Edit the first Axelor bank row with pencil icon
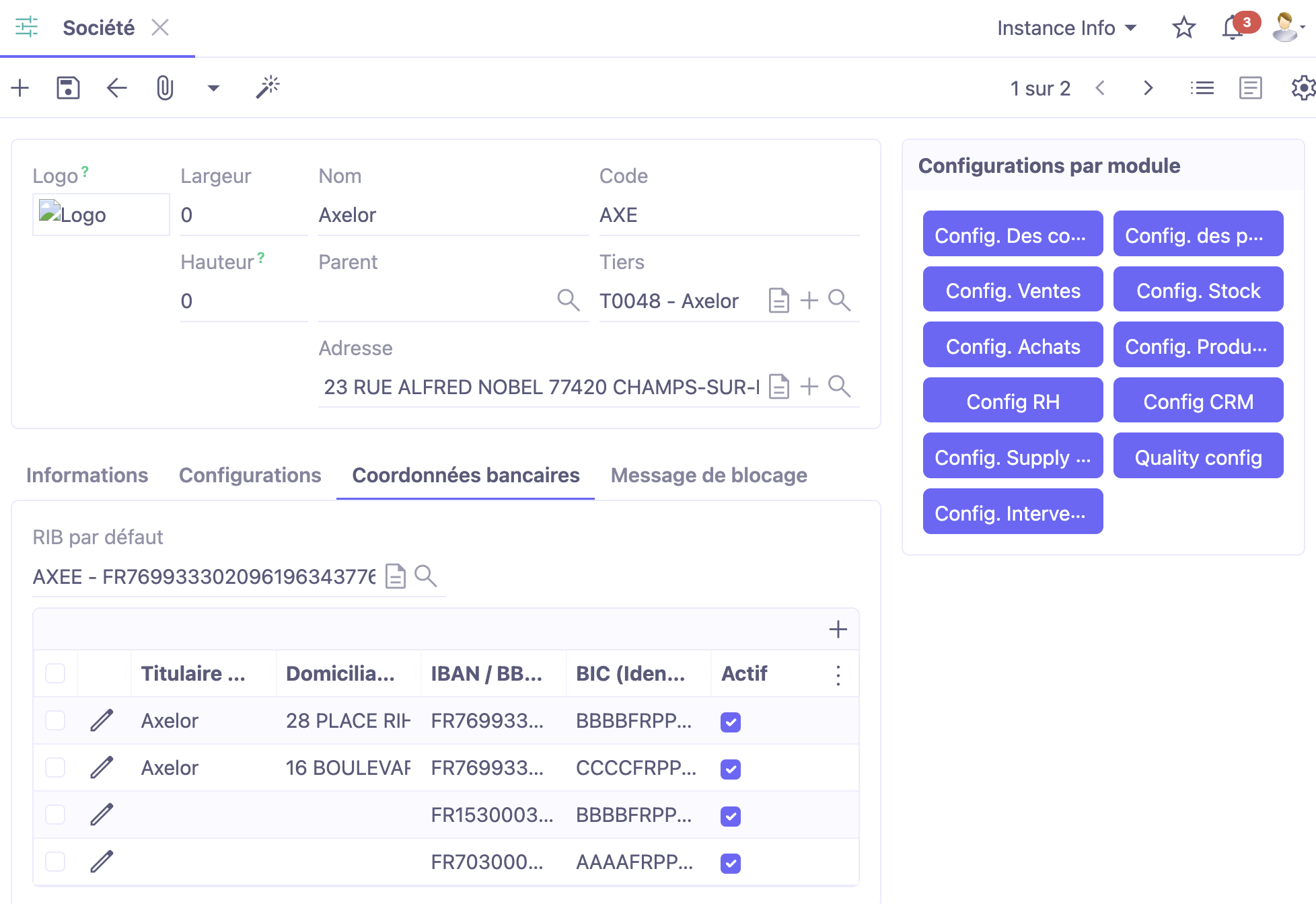 102,720
